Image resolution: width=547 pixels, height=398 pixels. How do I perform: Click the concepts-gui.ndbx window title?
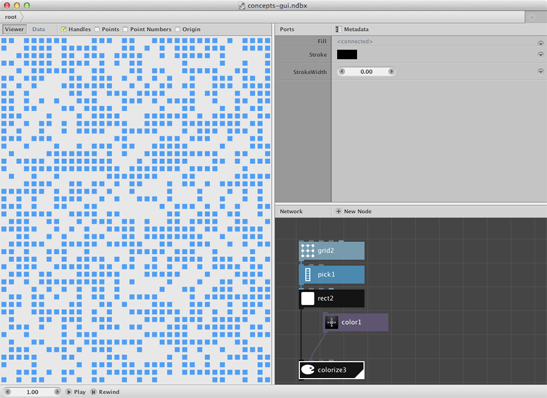(x=277, y=6)
